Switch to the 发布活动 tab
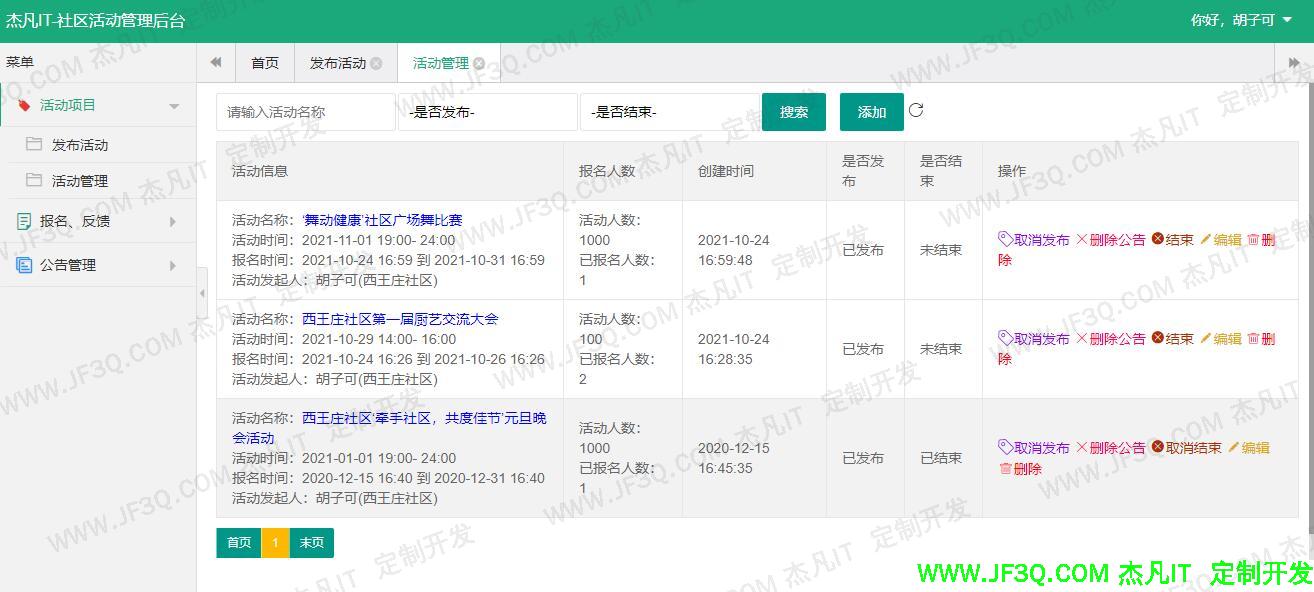The width and height of the screenshot is (1314, 592). pos(339,62)
